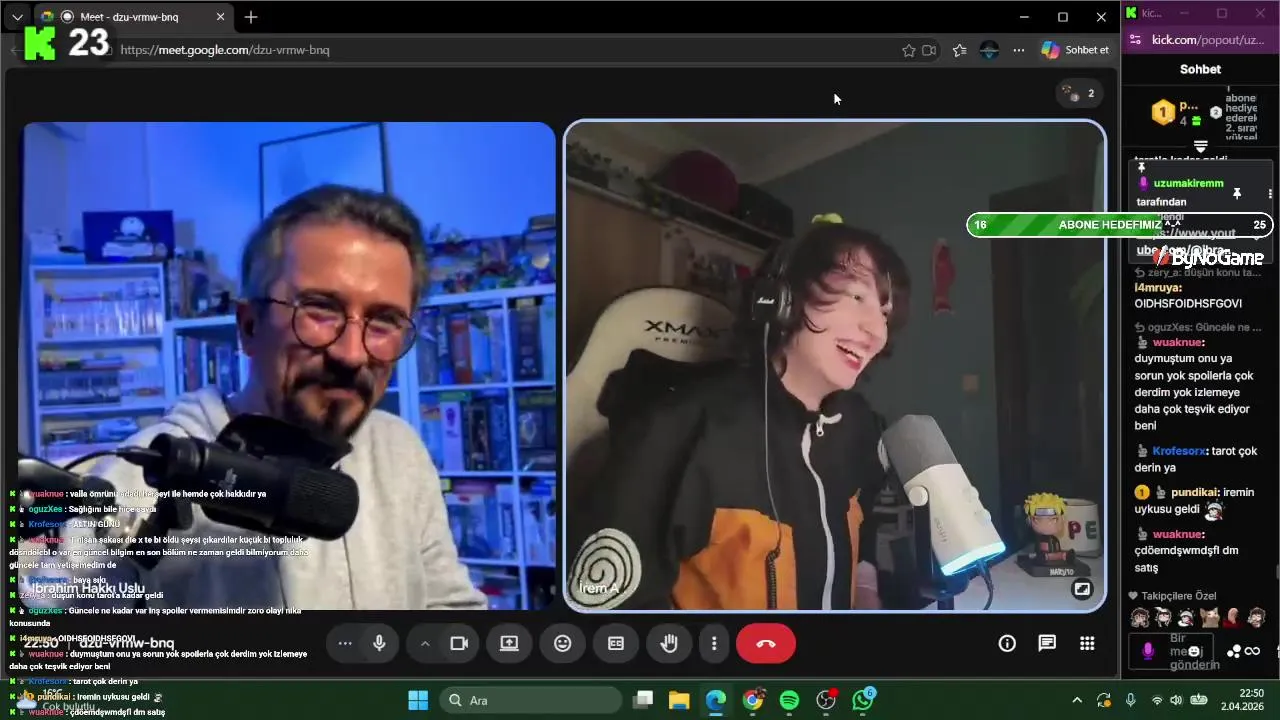Open site settings icon in Kick window

coord(1134,40)
